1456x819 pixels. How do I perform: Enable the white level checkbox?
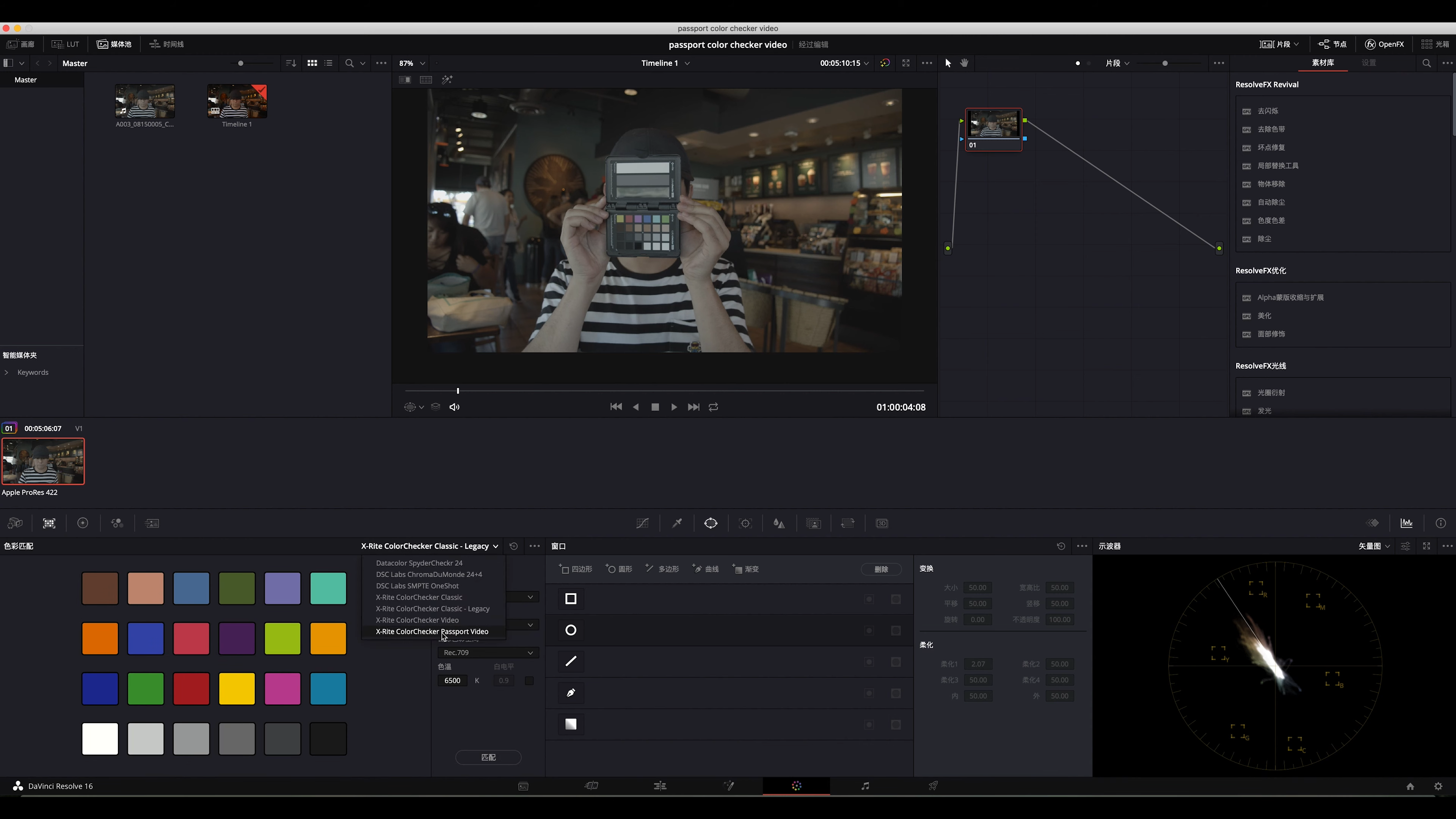(529, 681)
